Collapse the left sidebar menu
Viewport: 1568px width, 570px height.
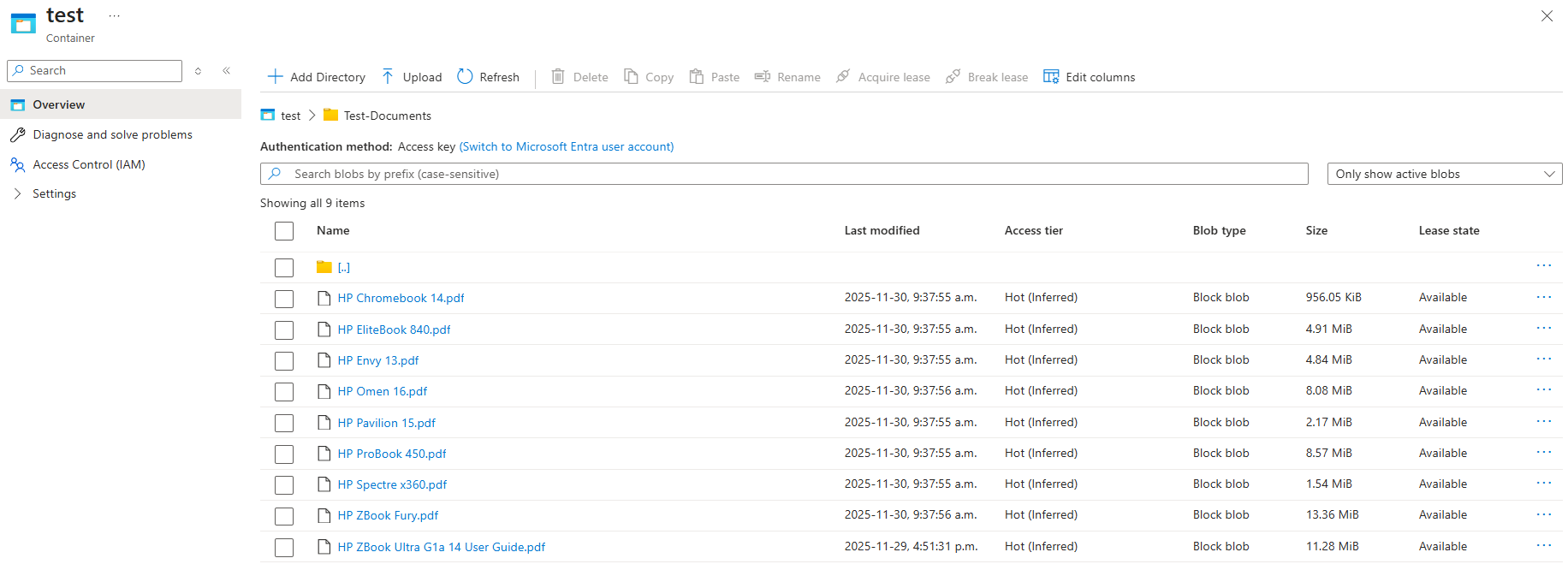(227, 71)
